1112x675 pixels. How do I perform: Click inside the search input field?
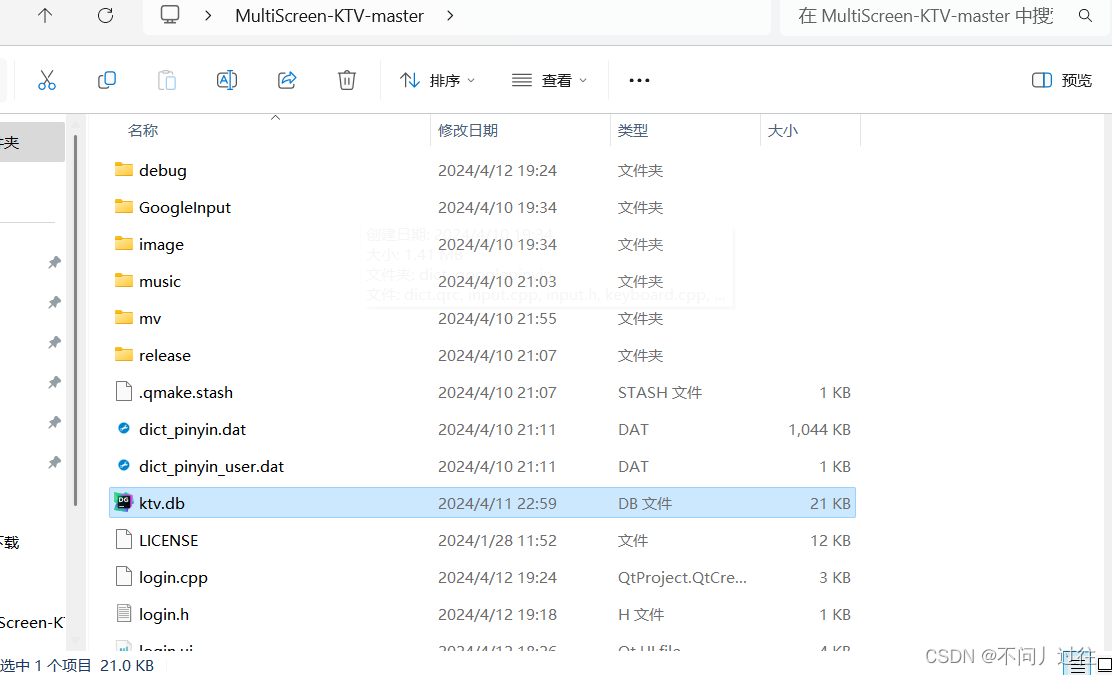[x=930, y=16]
